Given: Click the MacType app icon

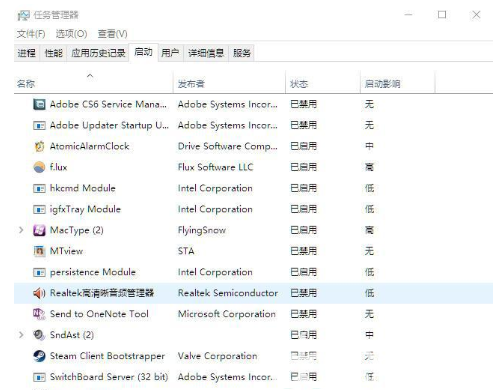Looking at the screenshot, I should pos(39,230).
